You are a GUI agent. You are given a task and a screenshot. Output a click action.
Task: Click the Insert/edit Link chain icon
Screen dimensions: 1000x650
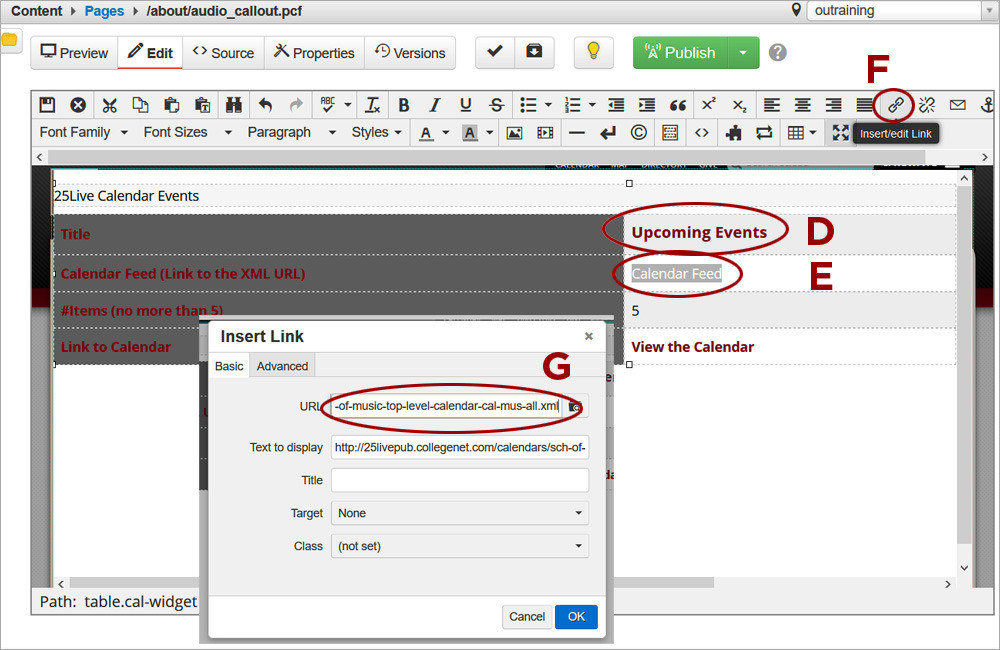pyautogui.click(x=895, y=105)
